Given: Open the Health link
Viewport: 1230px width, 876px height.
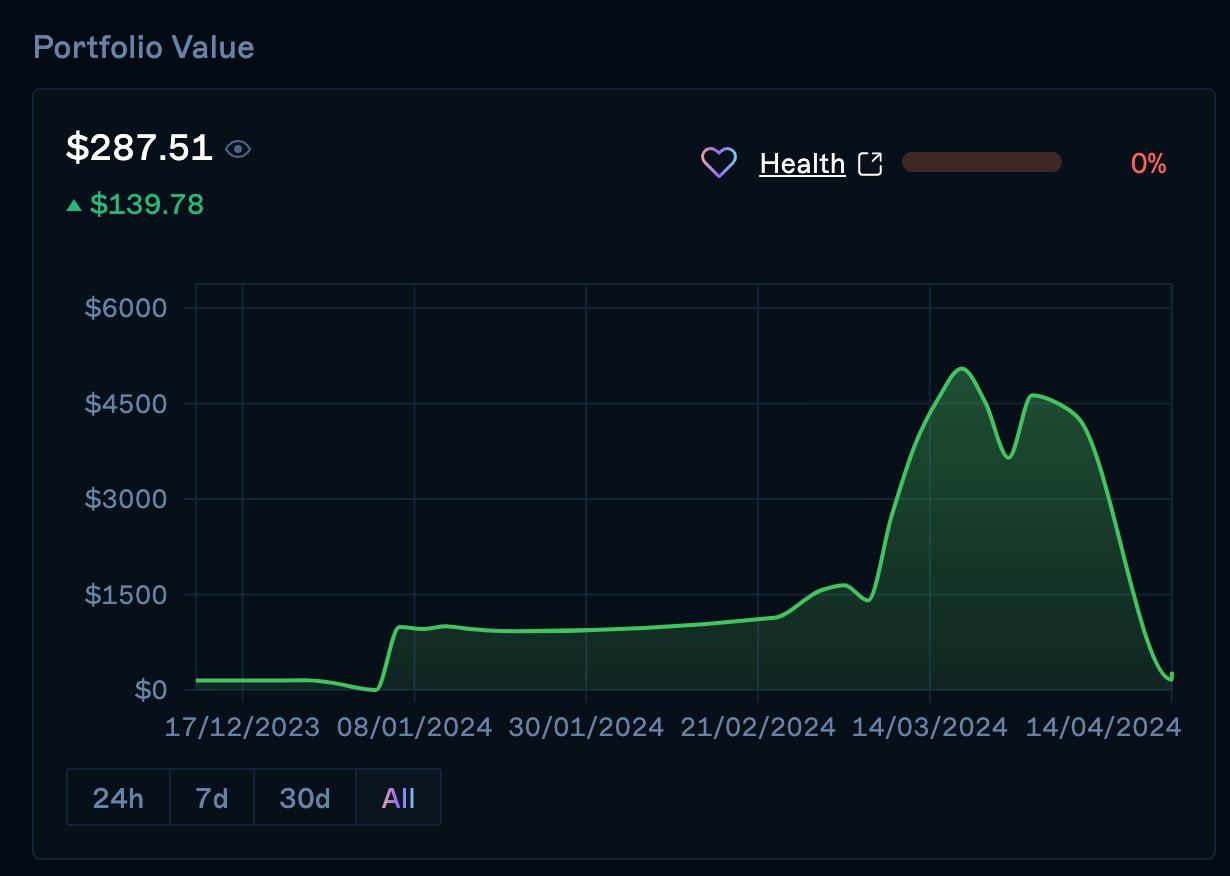Looking at the screenshot, I should (x=802, y=163).
